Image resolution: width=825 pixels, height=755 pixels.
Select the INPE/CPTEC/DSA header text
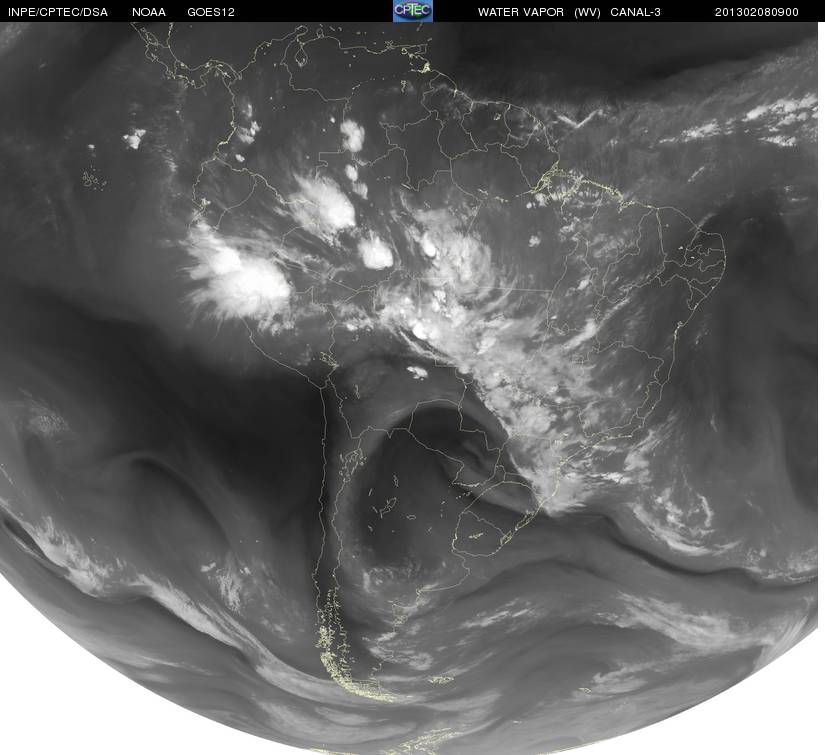58,12
